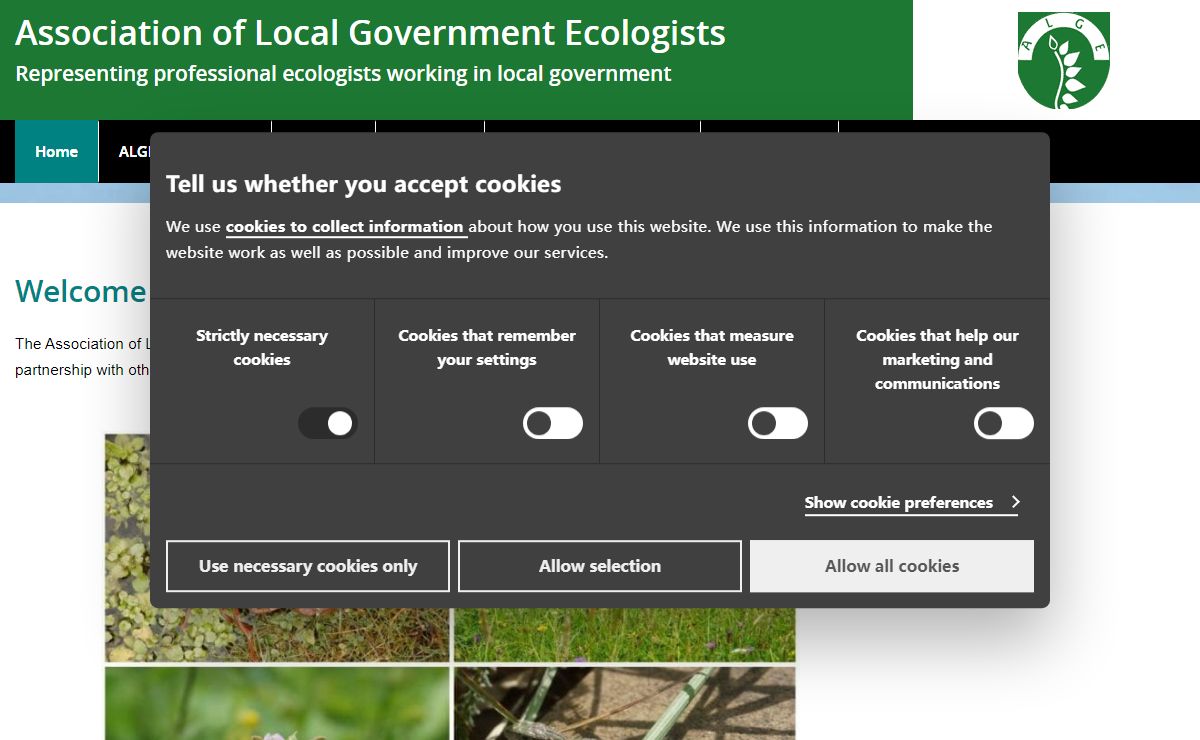Click the 'Tell us whether you accept cookies' heading
Image resolution: width=1200 pixels, height=740 pixels.
pyautogui.click(x=363, y=184)
